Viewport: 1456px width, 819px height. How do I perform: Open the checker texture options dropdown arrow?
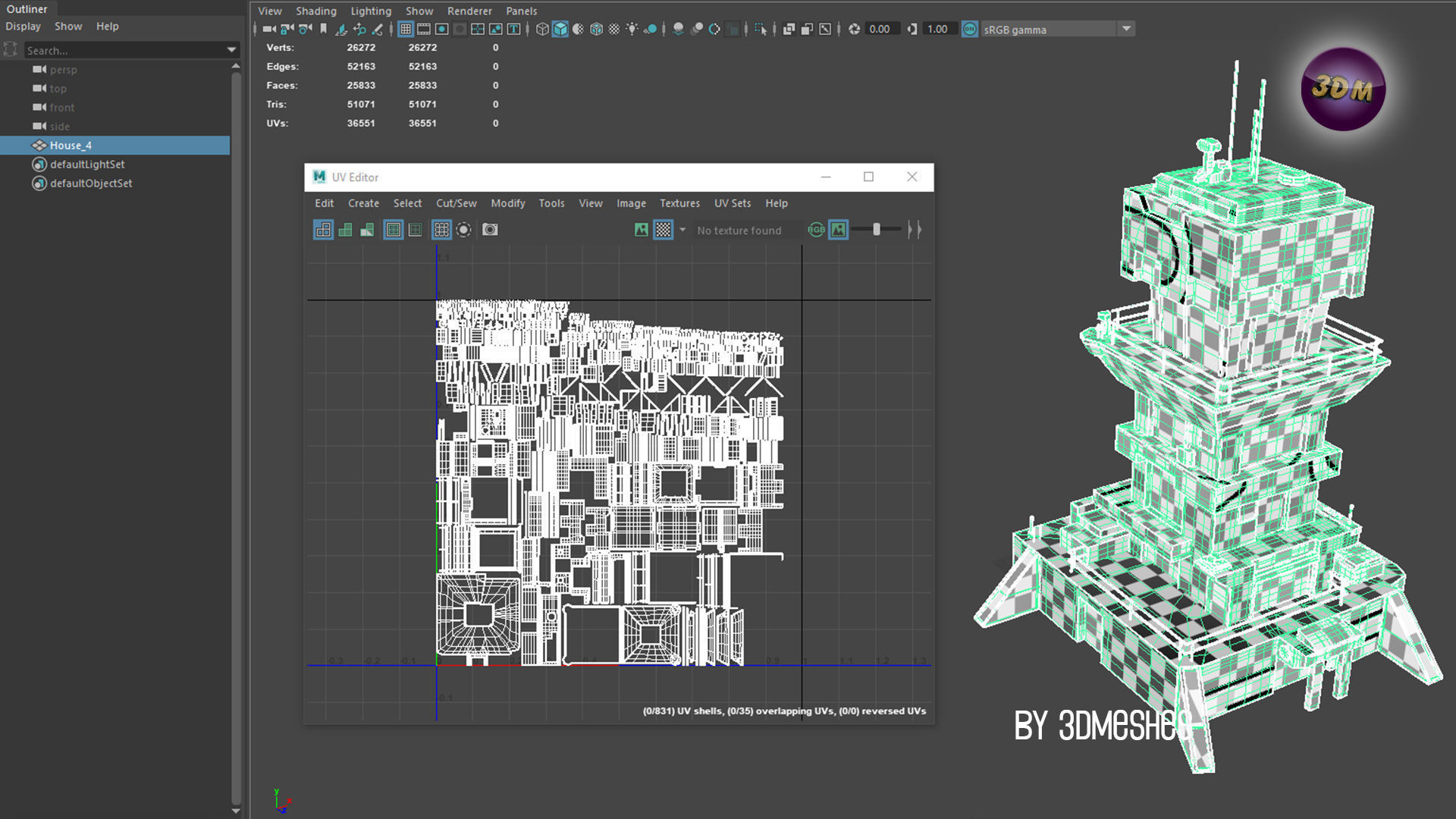tap(682, 230)
